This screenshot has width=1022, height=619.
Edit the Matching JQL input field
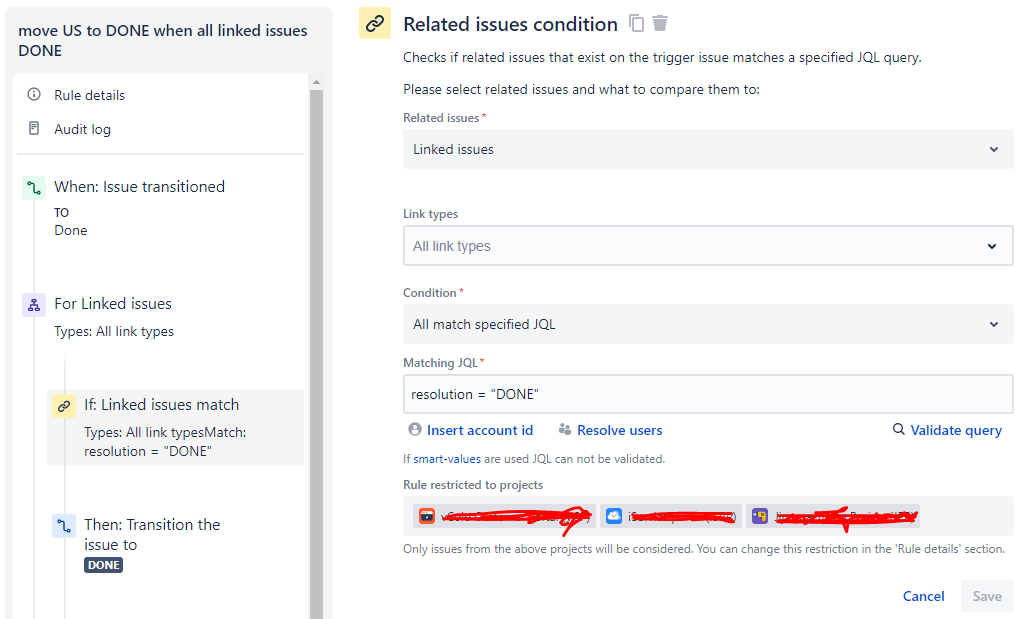(708, 394)
